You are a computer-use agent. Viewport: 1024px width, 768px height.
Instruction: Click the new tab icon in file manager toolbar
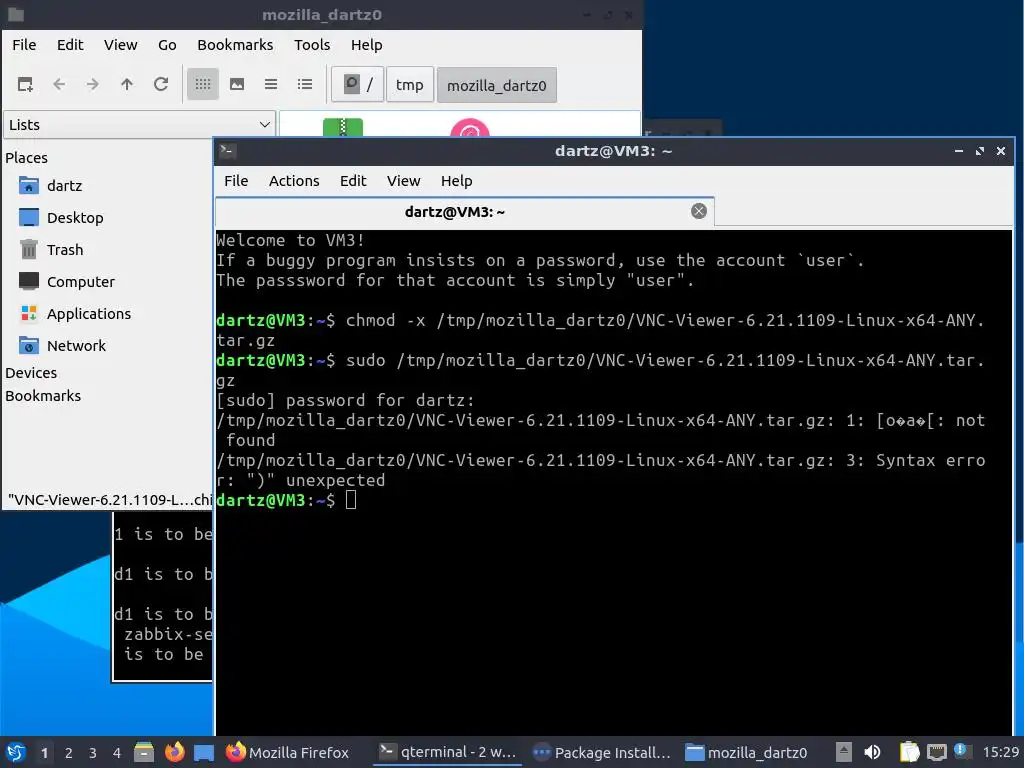point(25,84)
